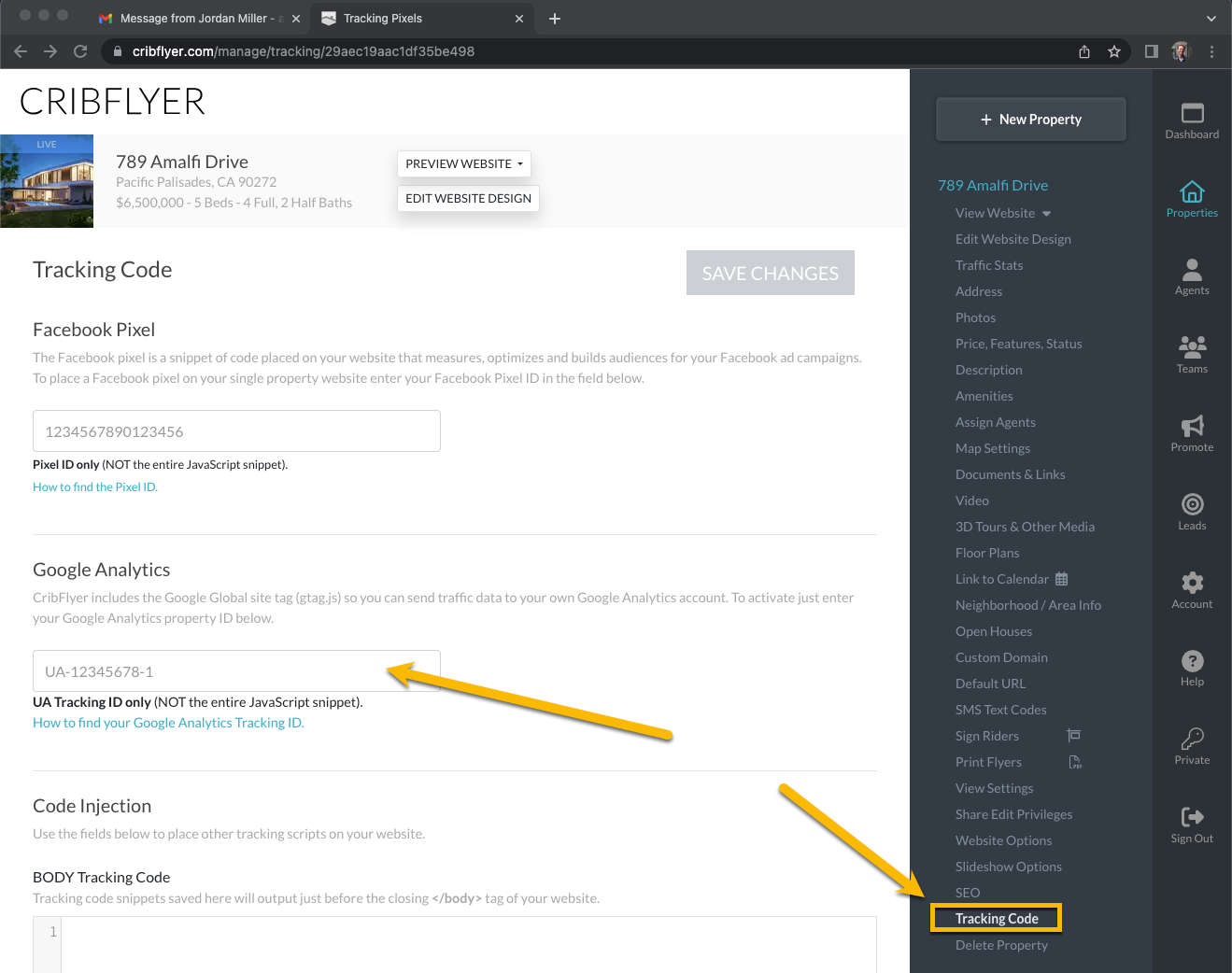
Task: Close the Tracking Pixels tab
Action: pyautogui.click(x=519, y=19)
